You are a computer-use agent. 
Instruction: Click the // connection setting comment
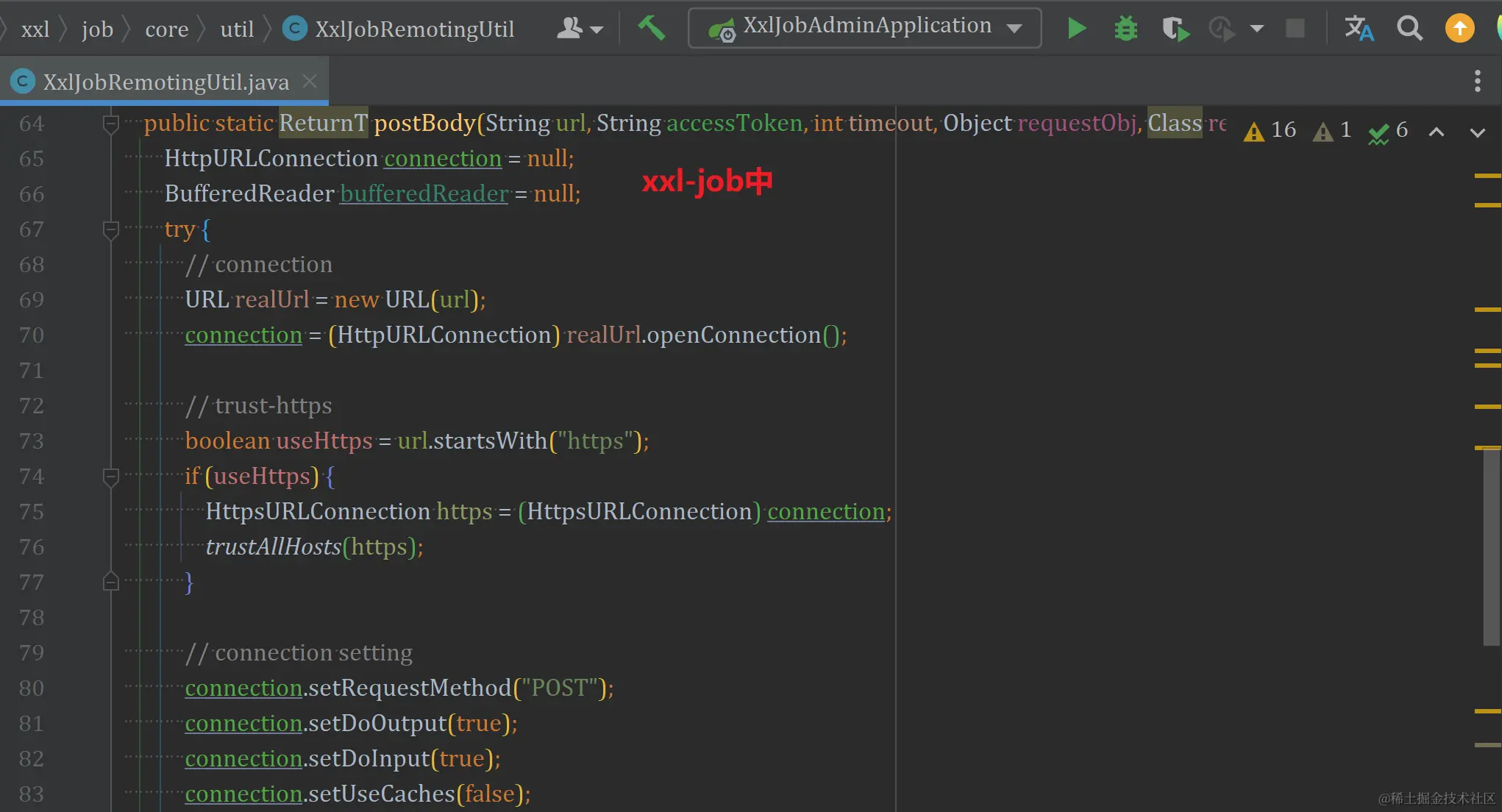[x=299, y=652]
